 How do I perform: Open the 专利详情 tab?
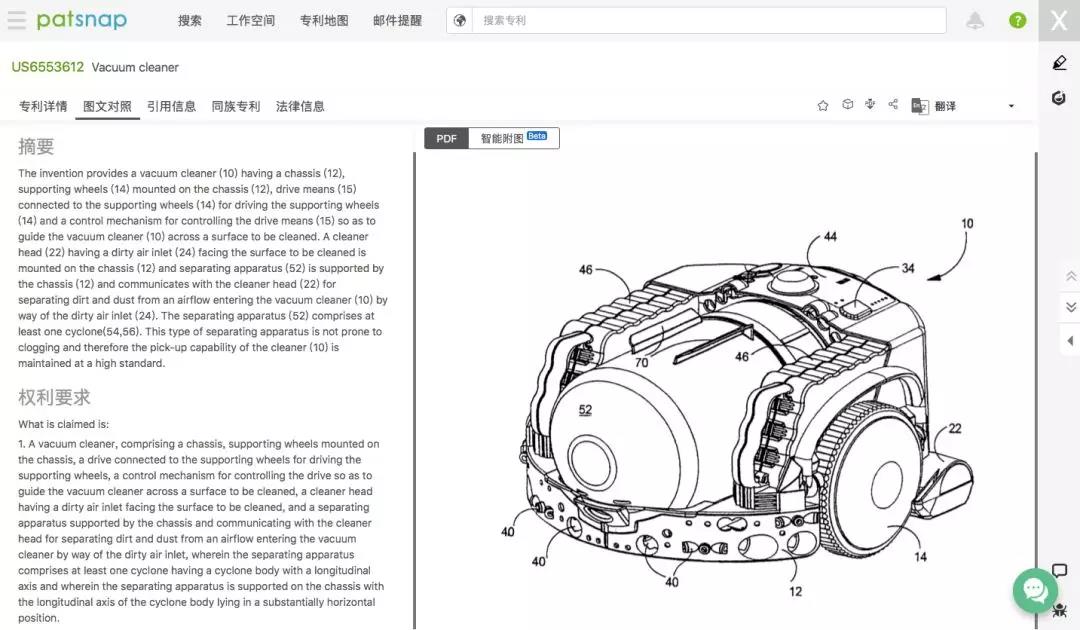tap(43, 107)
